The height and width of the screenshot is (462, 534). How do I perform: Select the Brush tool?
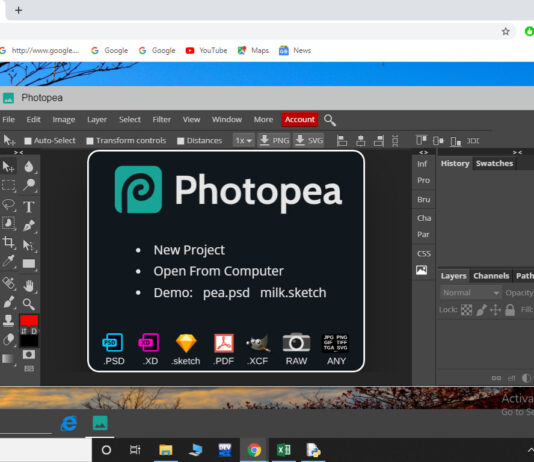8,302
